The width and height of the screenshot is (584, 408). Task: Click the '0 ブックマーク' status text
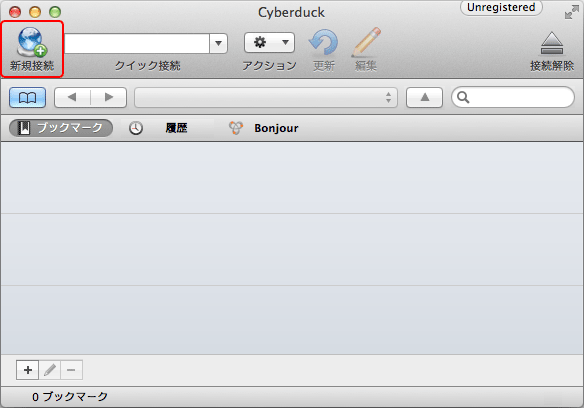pos(70,396)
